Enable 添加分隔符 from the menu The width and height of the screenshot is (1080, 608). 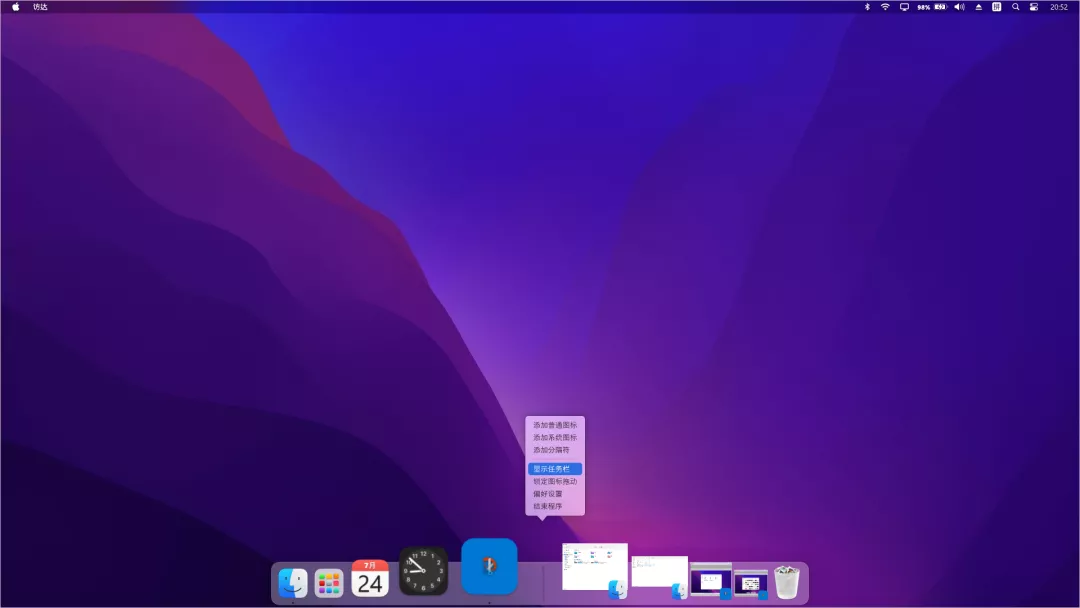(x=553, y=450)
